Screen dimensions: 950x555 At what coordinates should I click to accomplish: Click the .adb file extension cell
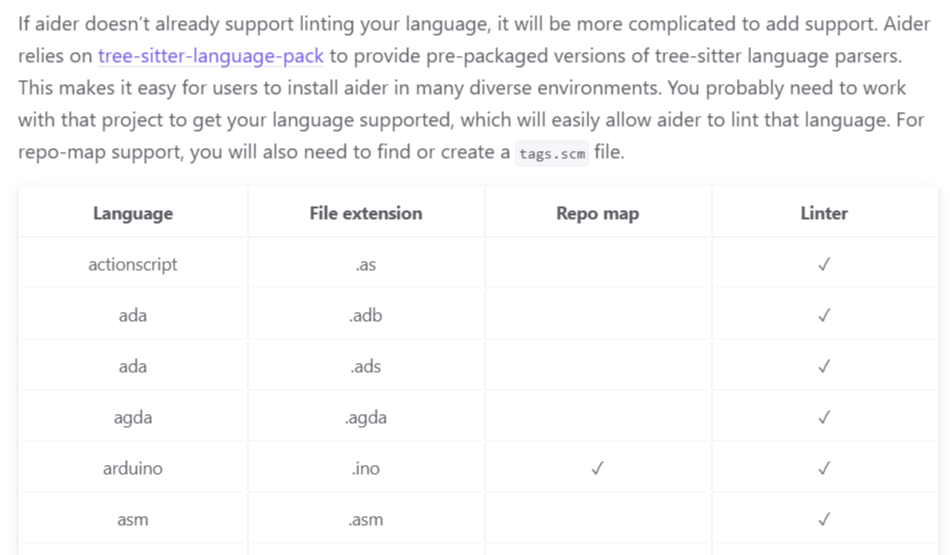point(366,315)
